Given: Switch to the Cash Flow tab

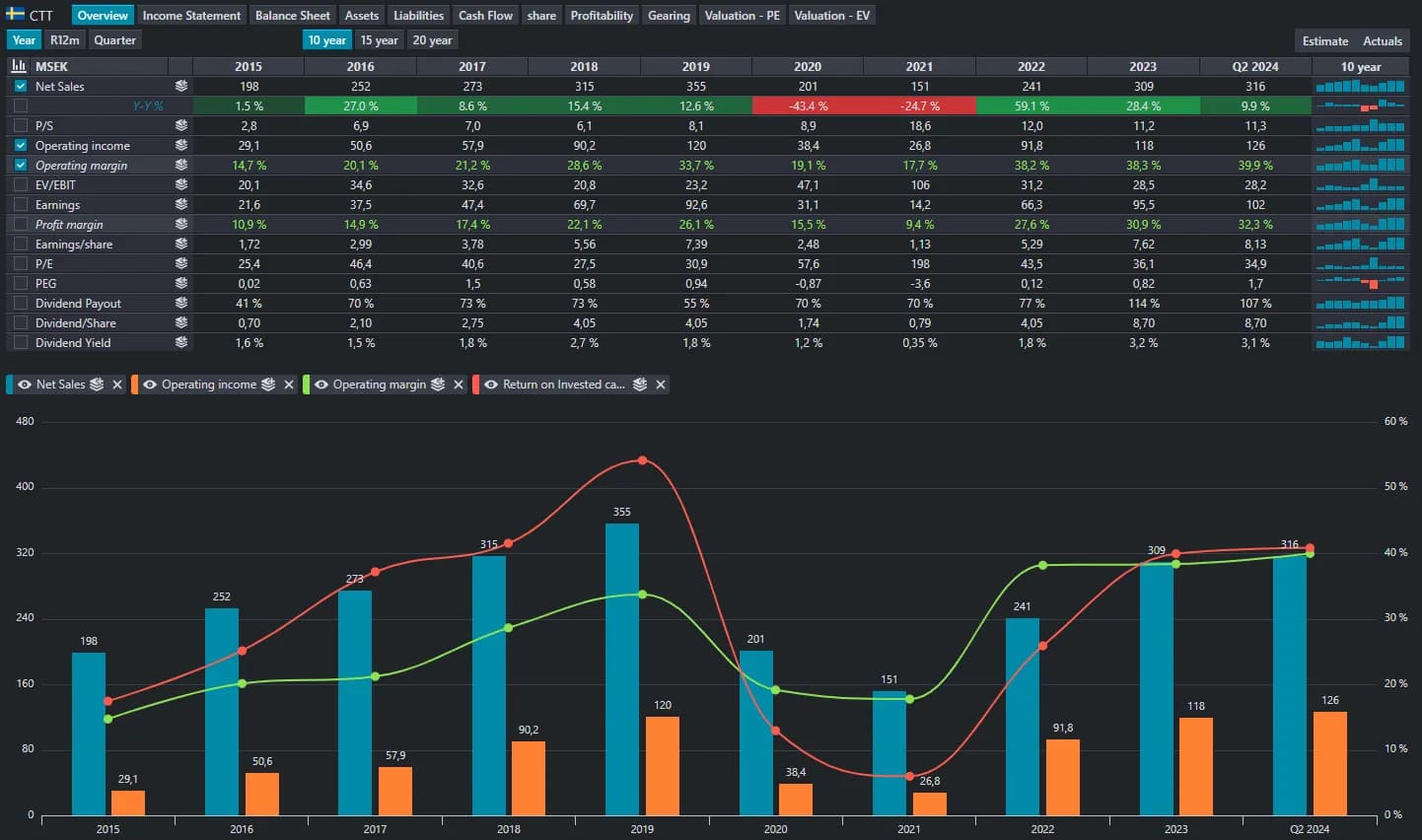Looking at the screenshot, I should coord(485,15).
